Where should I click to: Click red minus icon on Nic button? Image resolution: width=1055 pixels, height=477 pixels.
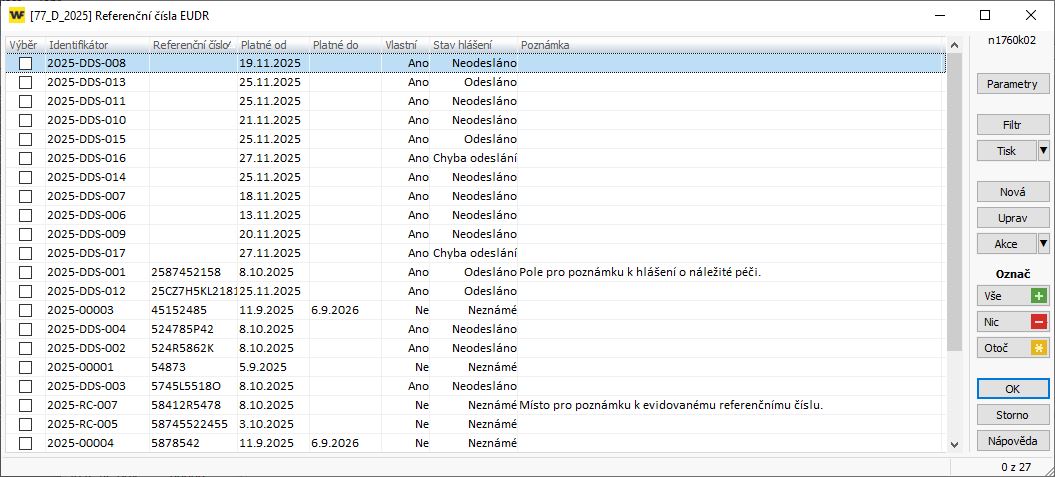1038,322
